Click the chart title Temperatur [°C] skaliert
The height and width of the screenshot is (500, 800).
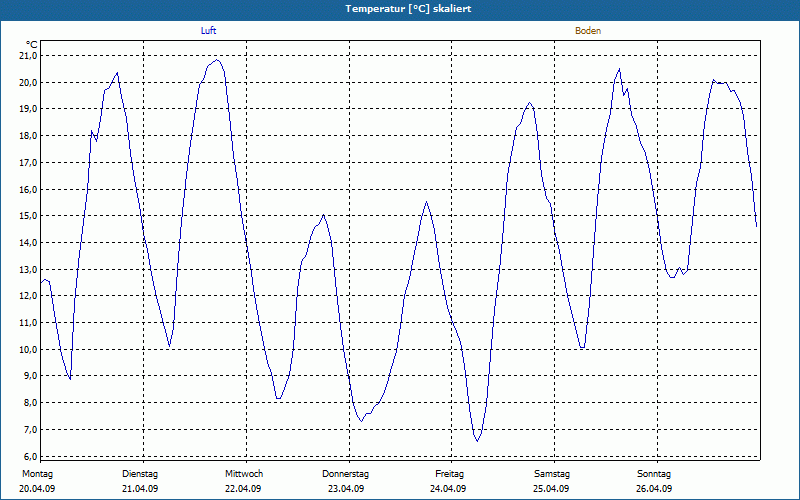click(x=408, y=9)
